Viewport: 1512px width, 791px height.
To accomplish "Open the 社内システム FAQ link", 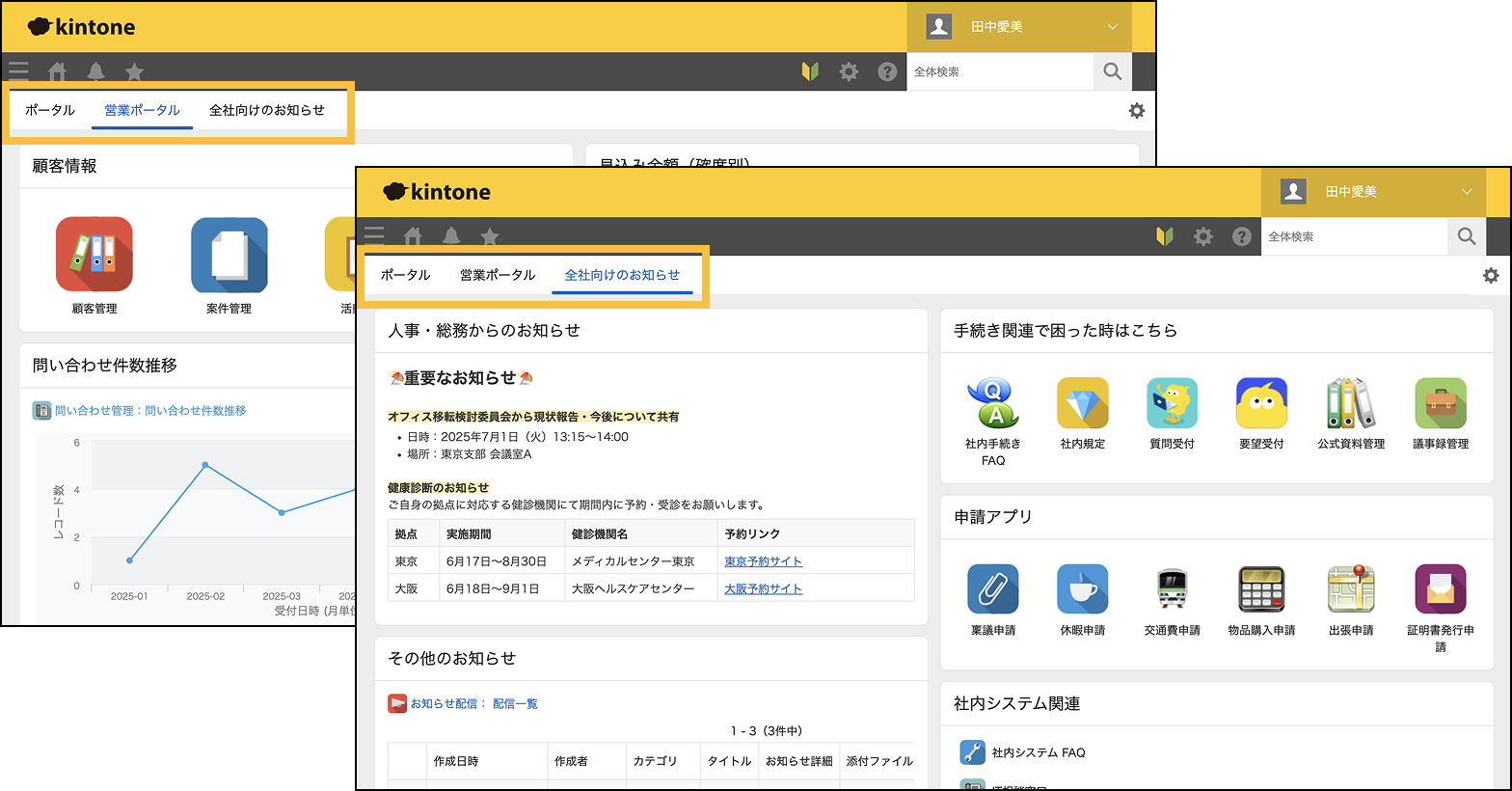I will click(x=1038, y=752).
